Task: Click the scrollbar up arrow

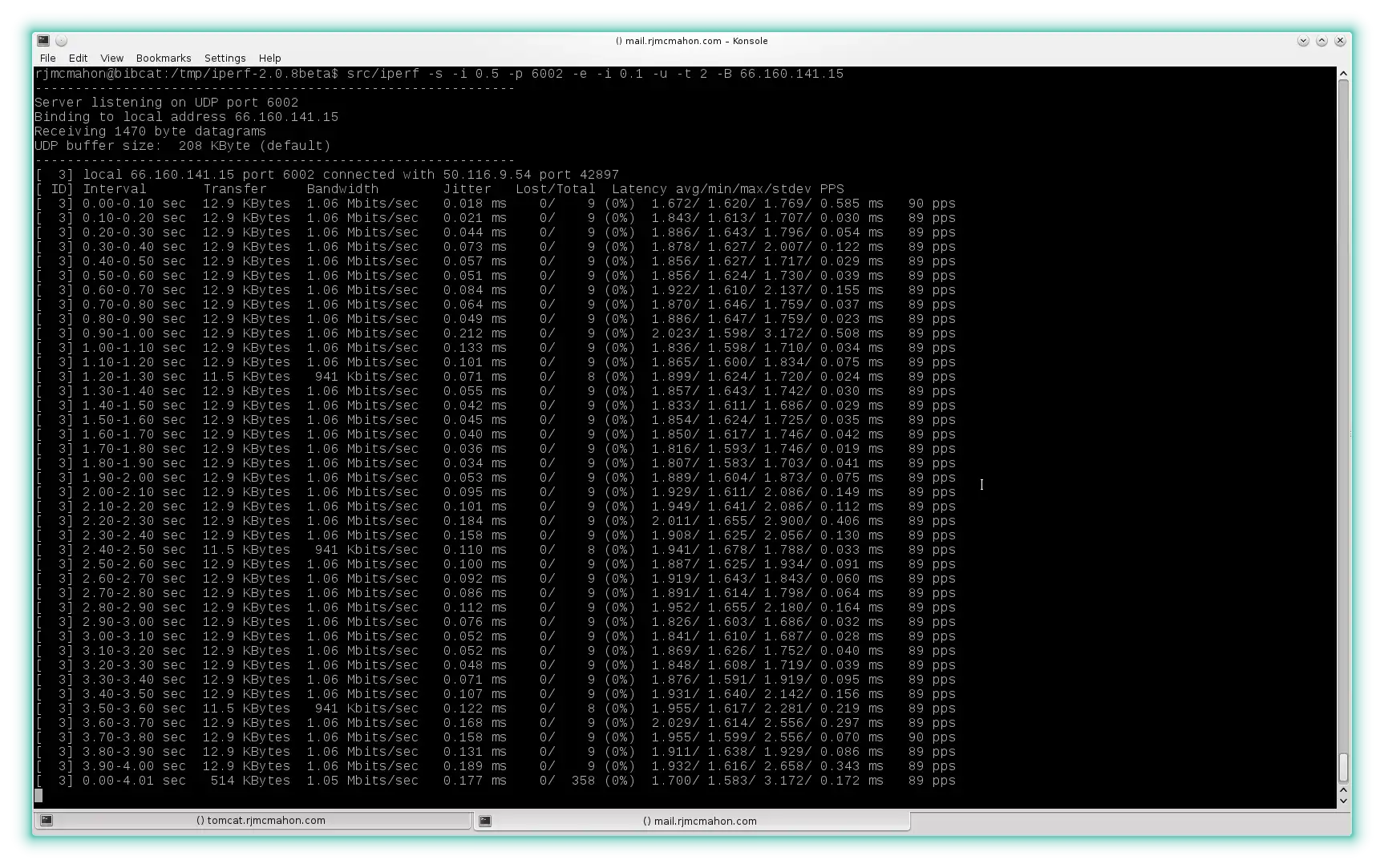Action: click(x=1345, y=73)
